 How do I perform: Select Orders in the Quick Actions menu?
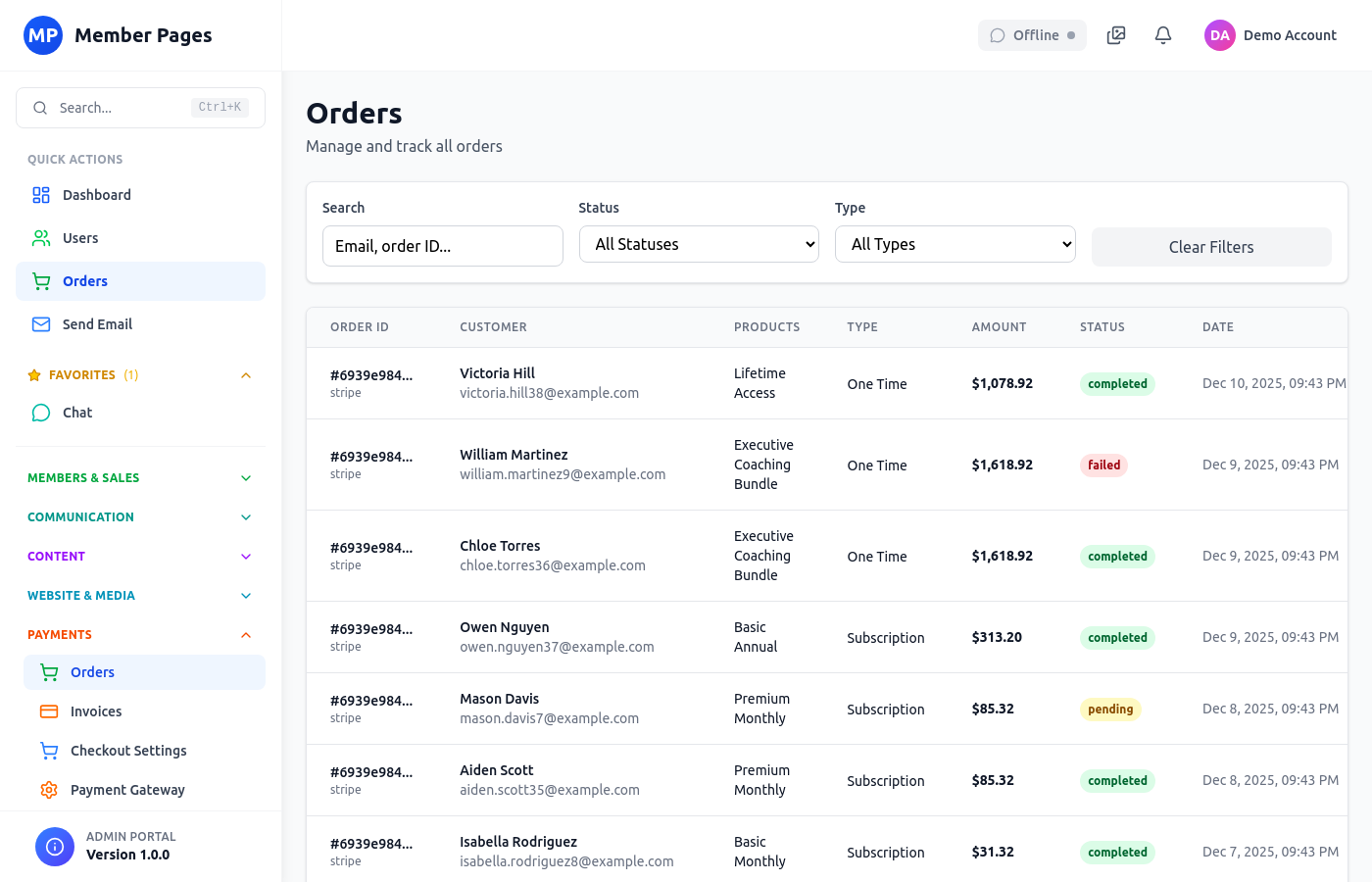click(x=85, y=281)
